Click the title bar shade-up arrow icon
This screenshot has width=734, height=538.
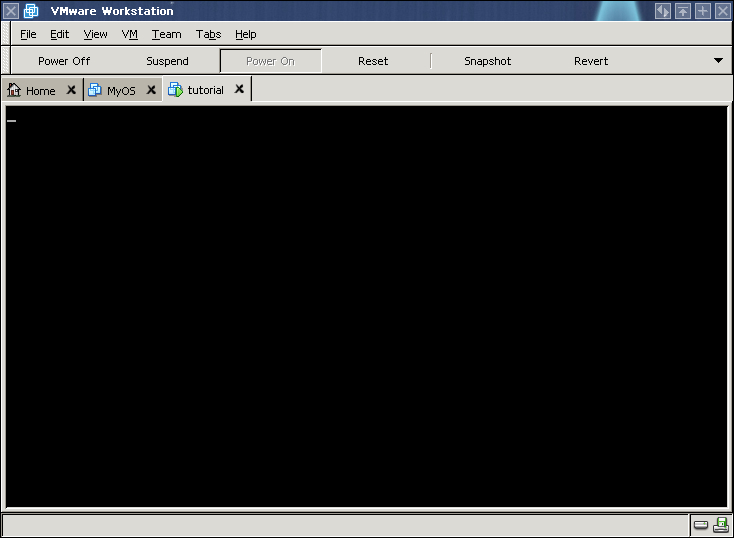pos(683,11)
